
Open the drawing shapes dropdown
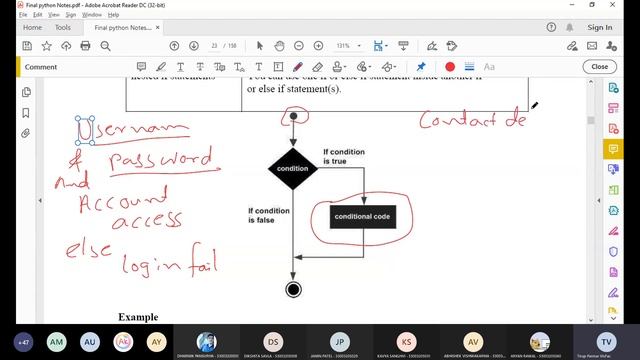click(x=389, y=67)
